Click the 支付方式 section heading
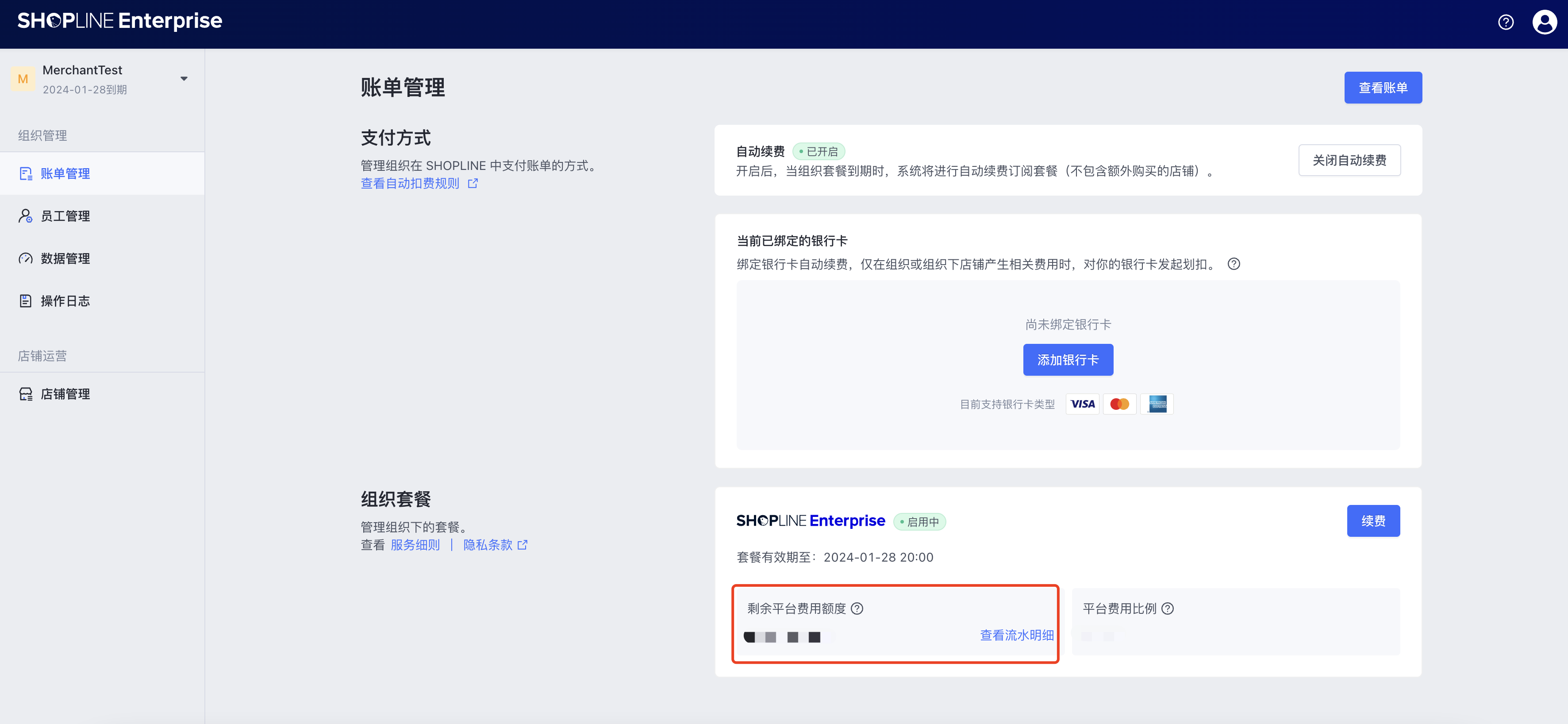This screenshot has width=1568, height=724. click(396, 138)
